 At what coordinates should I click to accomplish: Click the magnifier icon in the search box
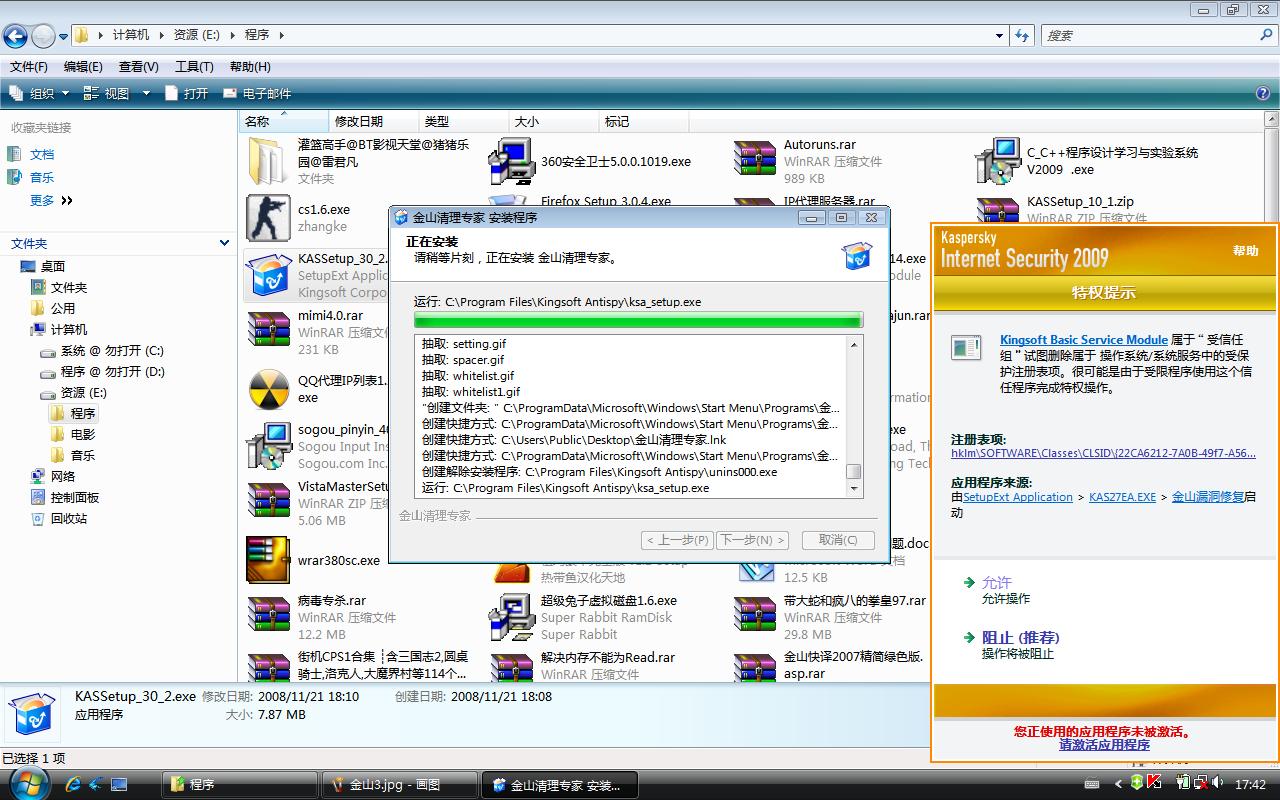click(x=1266, y=35)
